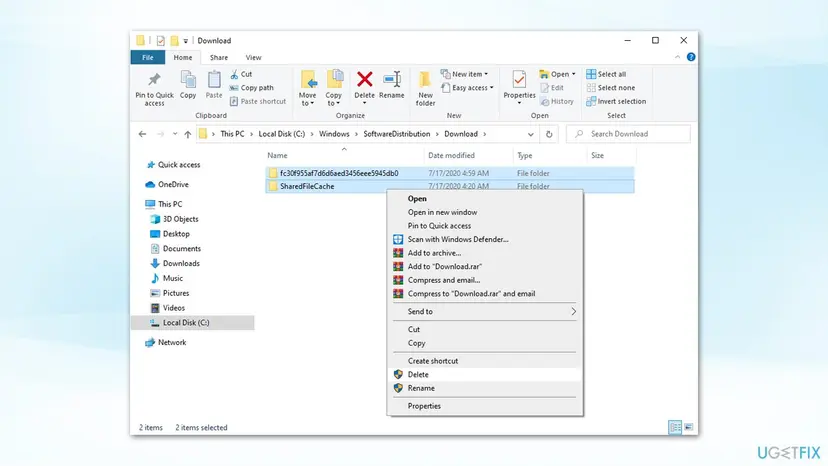Open the recent locations dropdown arrow
The height and width of the screenshot is (466, 828).
[x=175, y=134]
